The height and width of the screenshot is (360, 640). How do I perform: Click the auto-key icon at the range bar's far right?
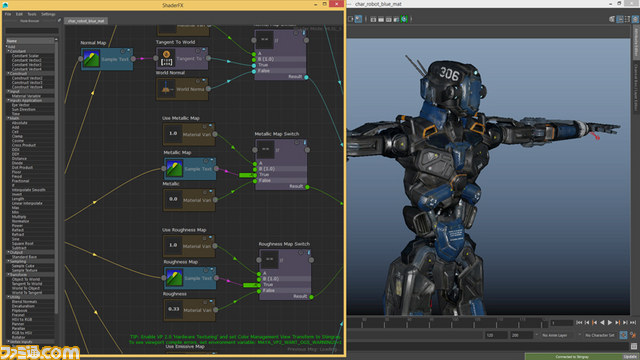pyautogui.click(x=633, y=335)
